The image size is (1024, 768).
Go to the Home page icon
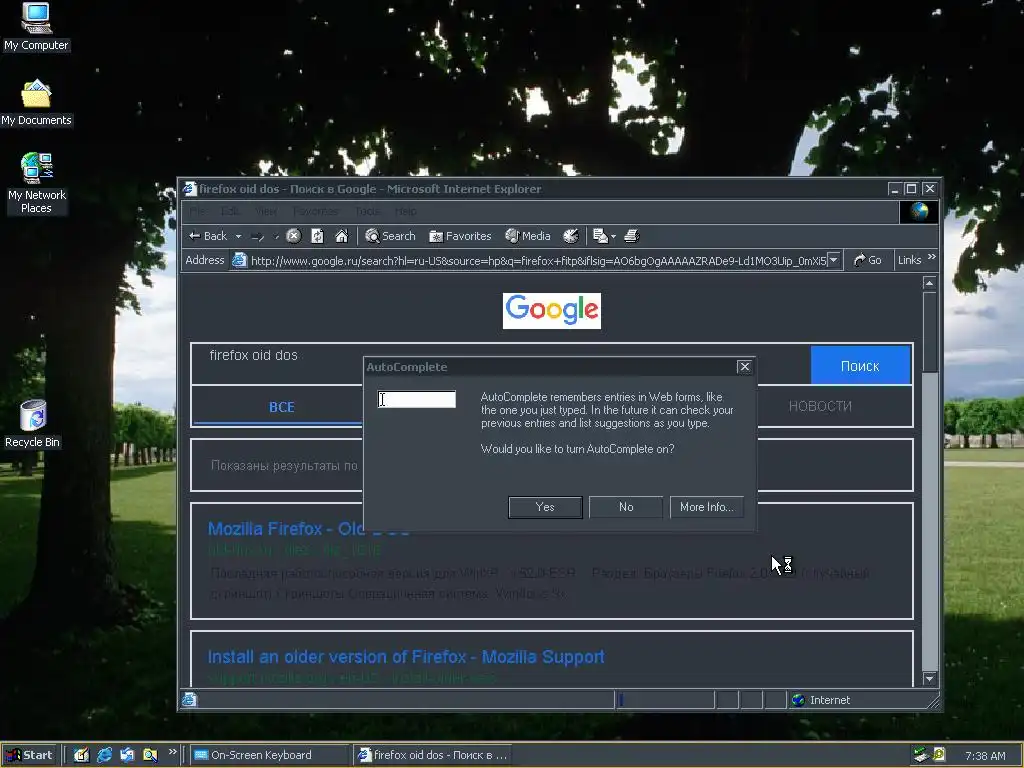(x=342, y=236)
